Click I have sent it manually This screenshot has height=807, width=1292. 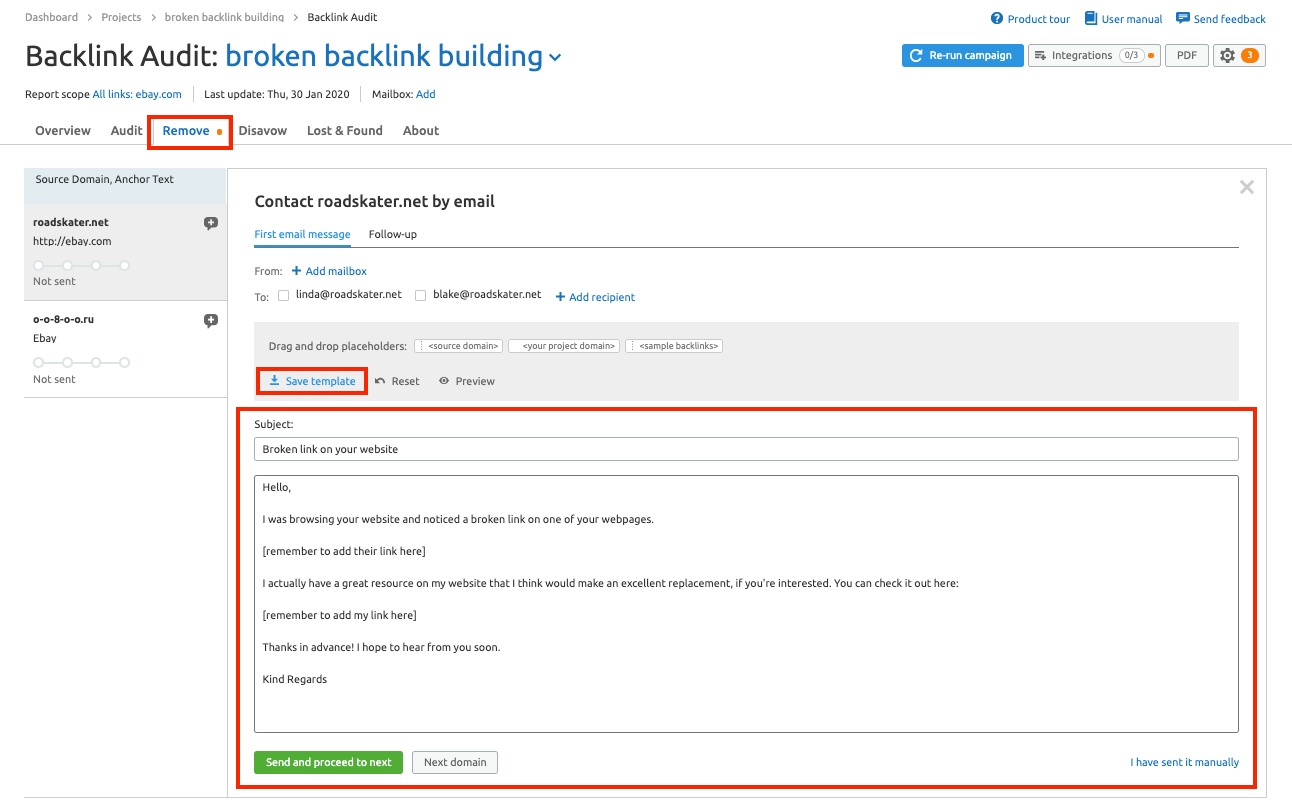tap(1184, 762)
